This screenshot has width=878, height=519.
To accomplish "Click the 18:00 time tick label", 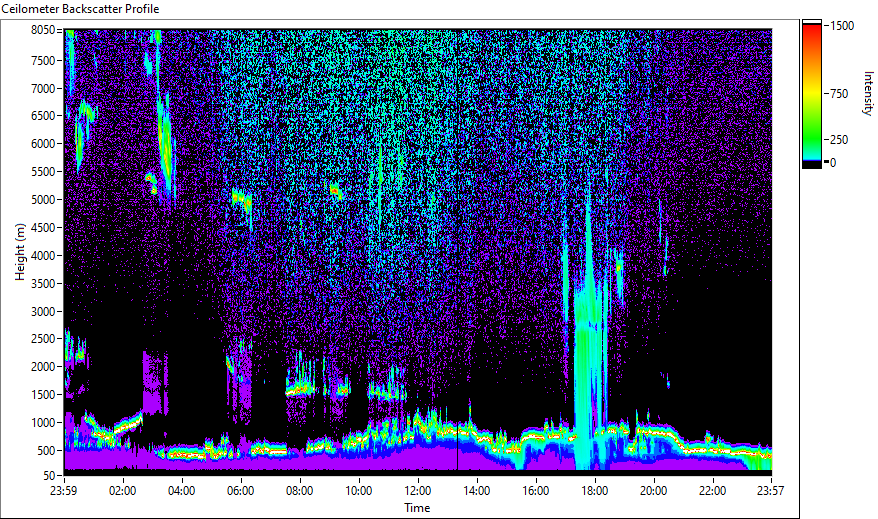I will (x=595, y=491).
